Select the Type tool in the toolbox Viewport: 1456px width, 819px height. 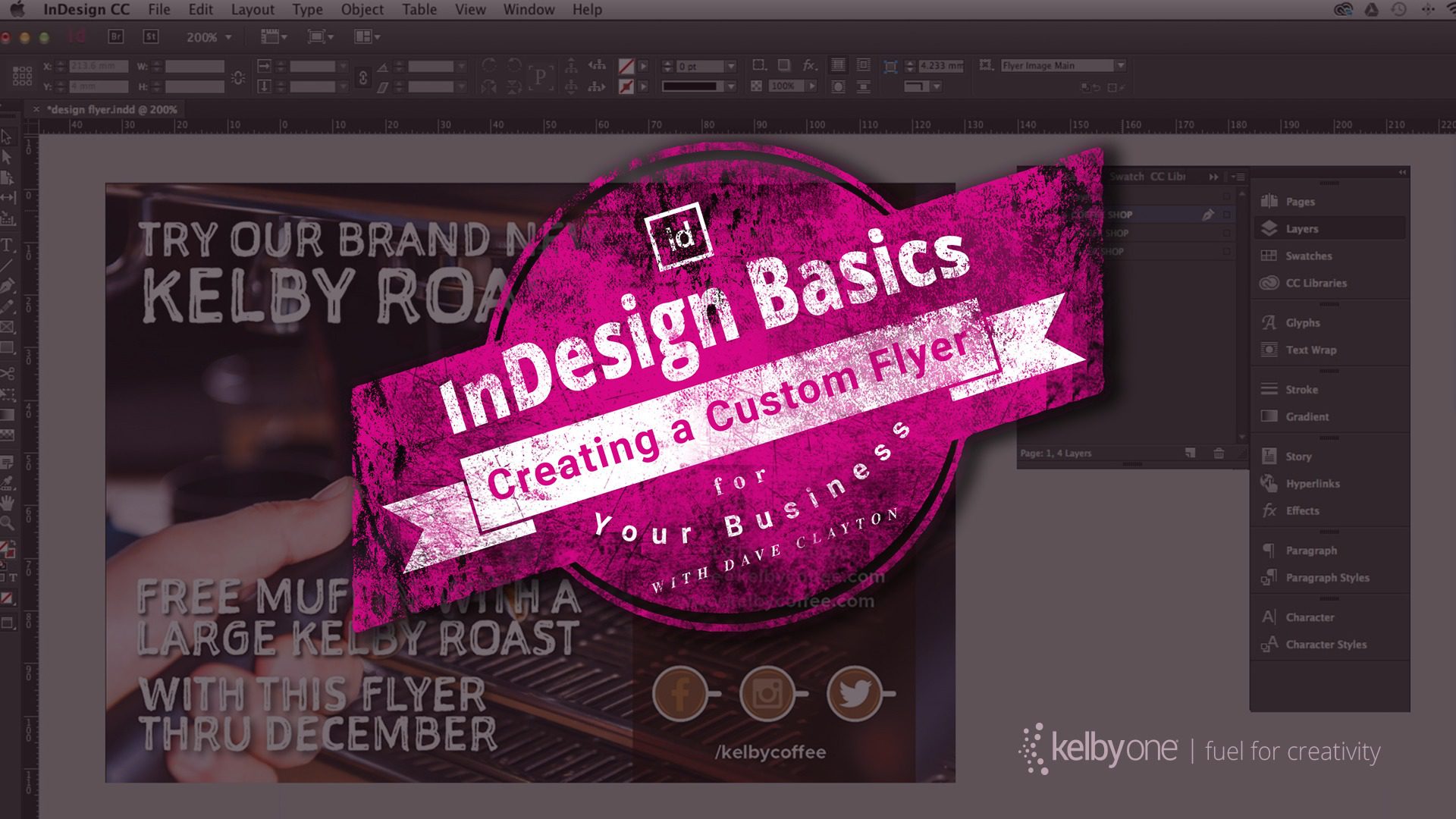click(x=7, y=245)
